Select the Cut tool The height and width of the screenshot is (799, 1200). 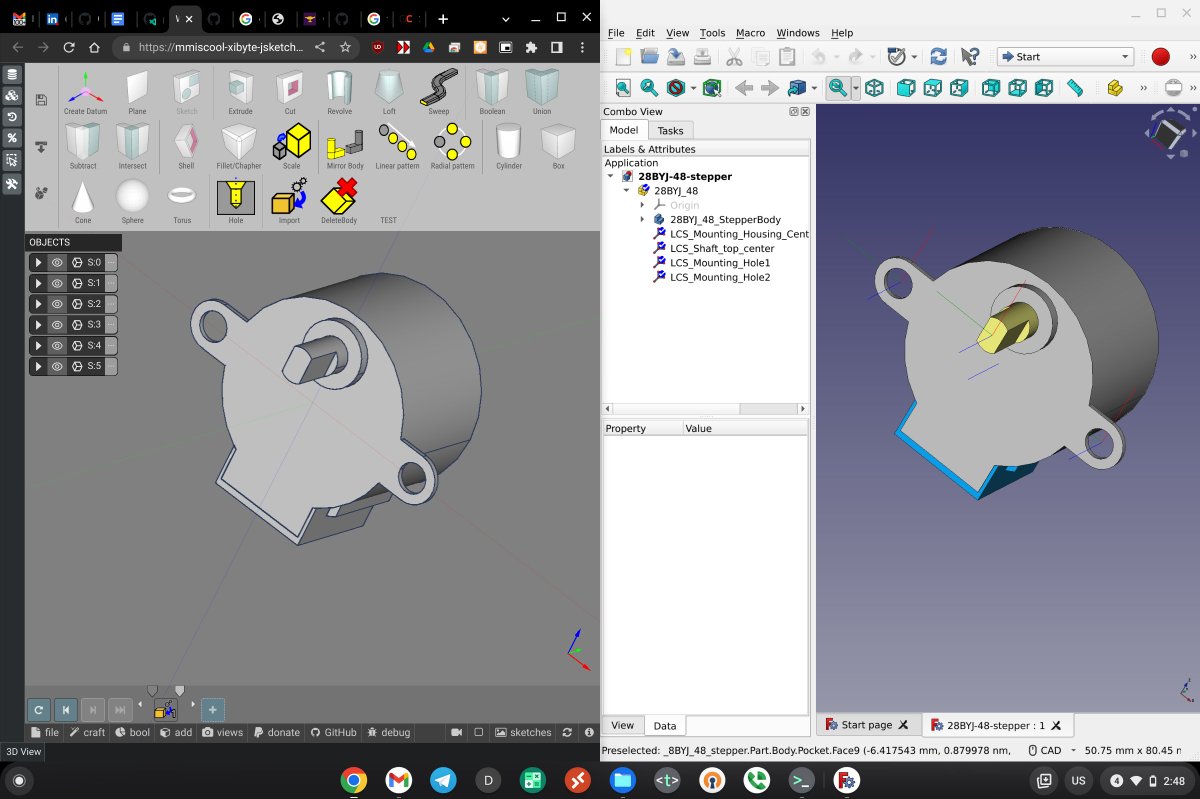(x=290, y=92)
